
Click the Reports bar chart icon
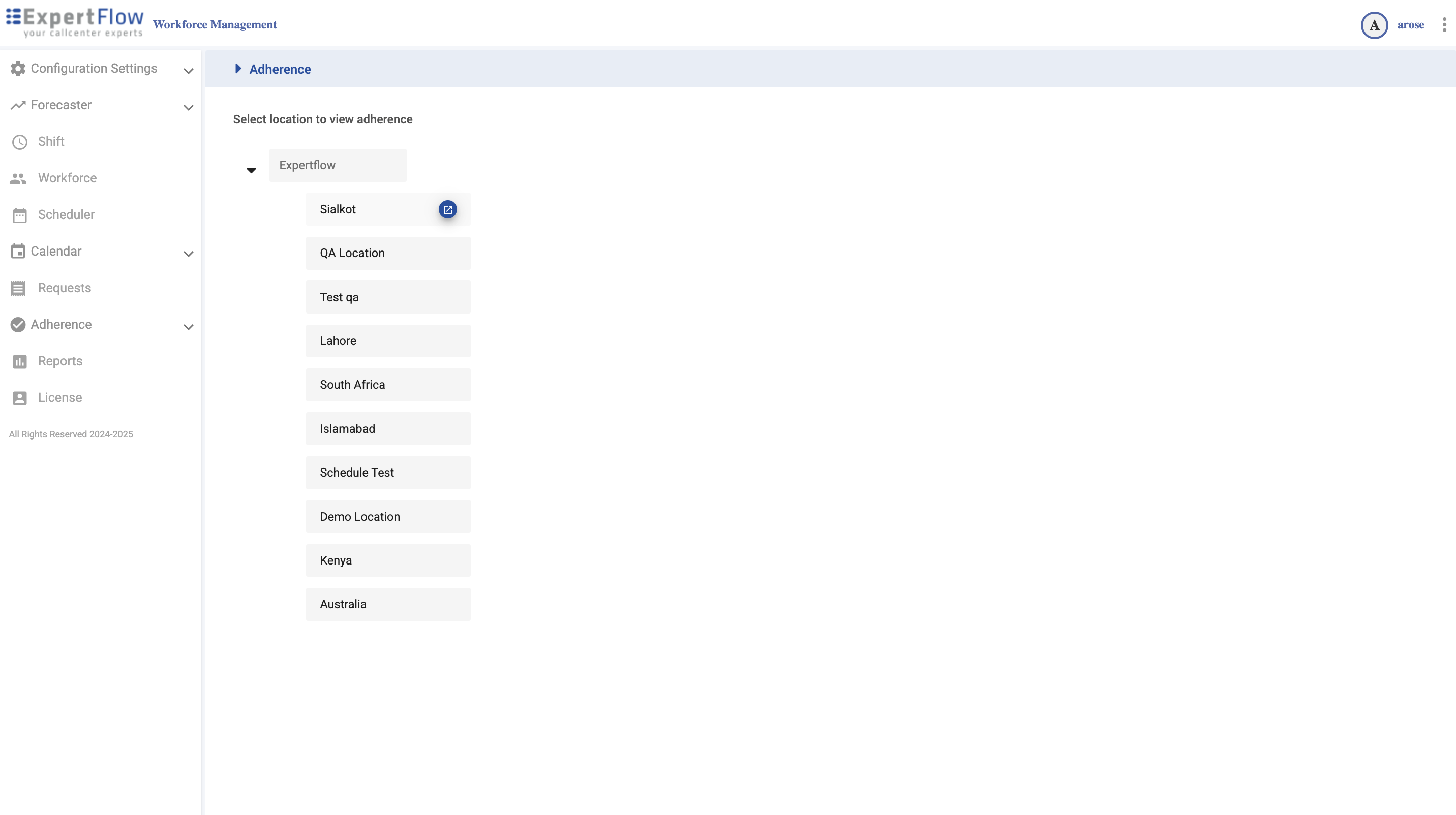click(20, 361)
